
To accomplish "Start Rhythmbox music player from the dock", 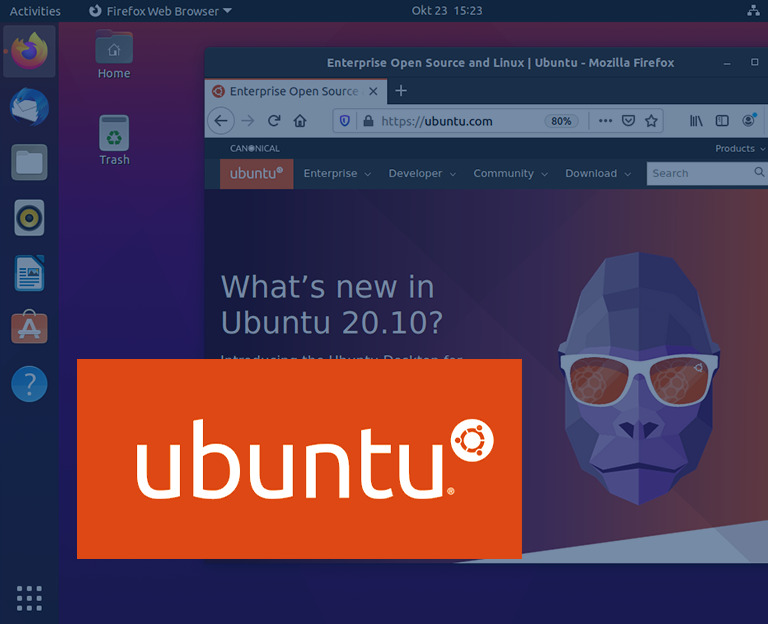I will (x=29, y=217).
